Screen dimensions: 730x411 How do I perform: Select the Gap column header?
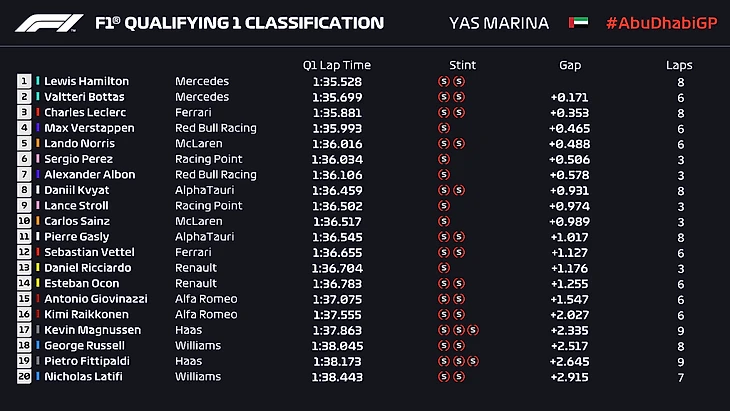click(570, 66)
